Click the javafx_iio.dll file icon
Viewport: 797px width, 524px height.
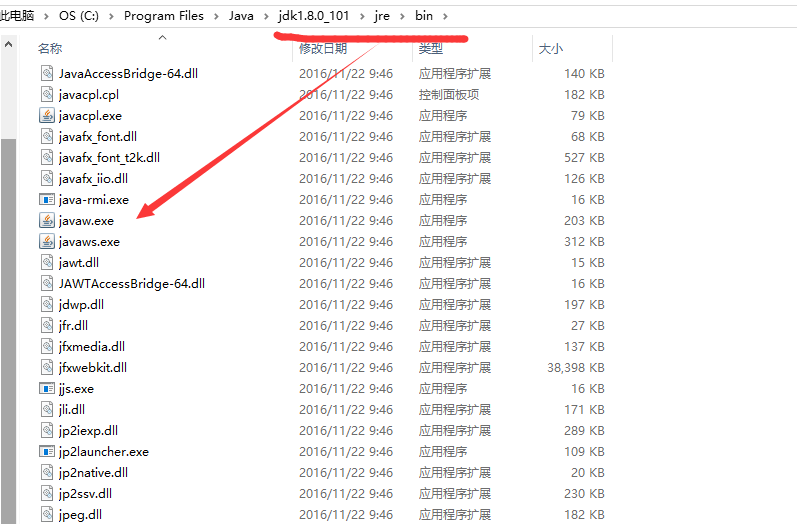(47, 178)
